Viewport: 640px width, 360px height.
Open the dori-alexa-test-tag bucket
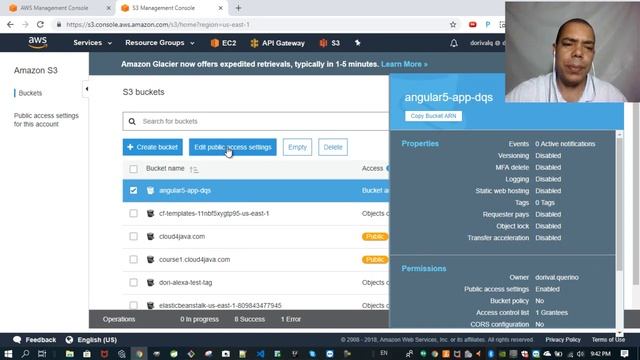click(185, 282)
